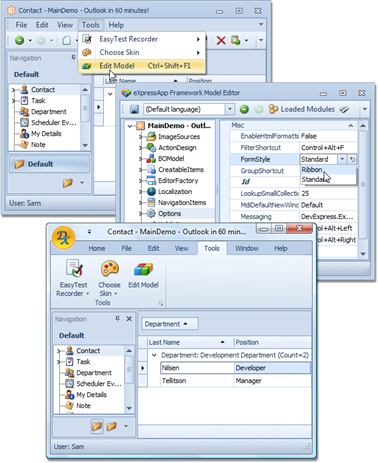The width and height of the screenshot is (378, 463).
Task: Open Help menu in top Contact window
Action: tap(116, 25)
